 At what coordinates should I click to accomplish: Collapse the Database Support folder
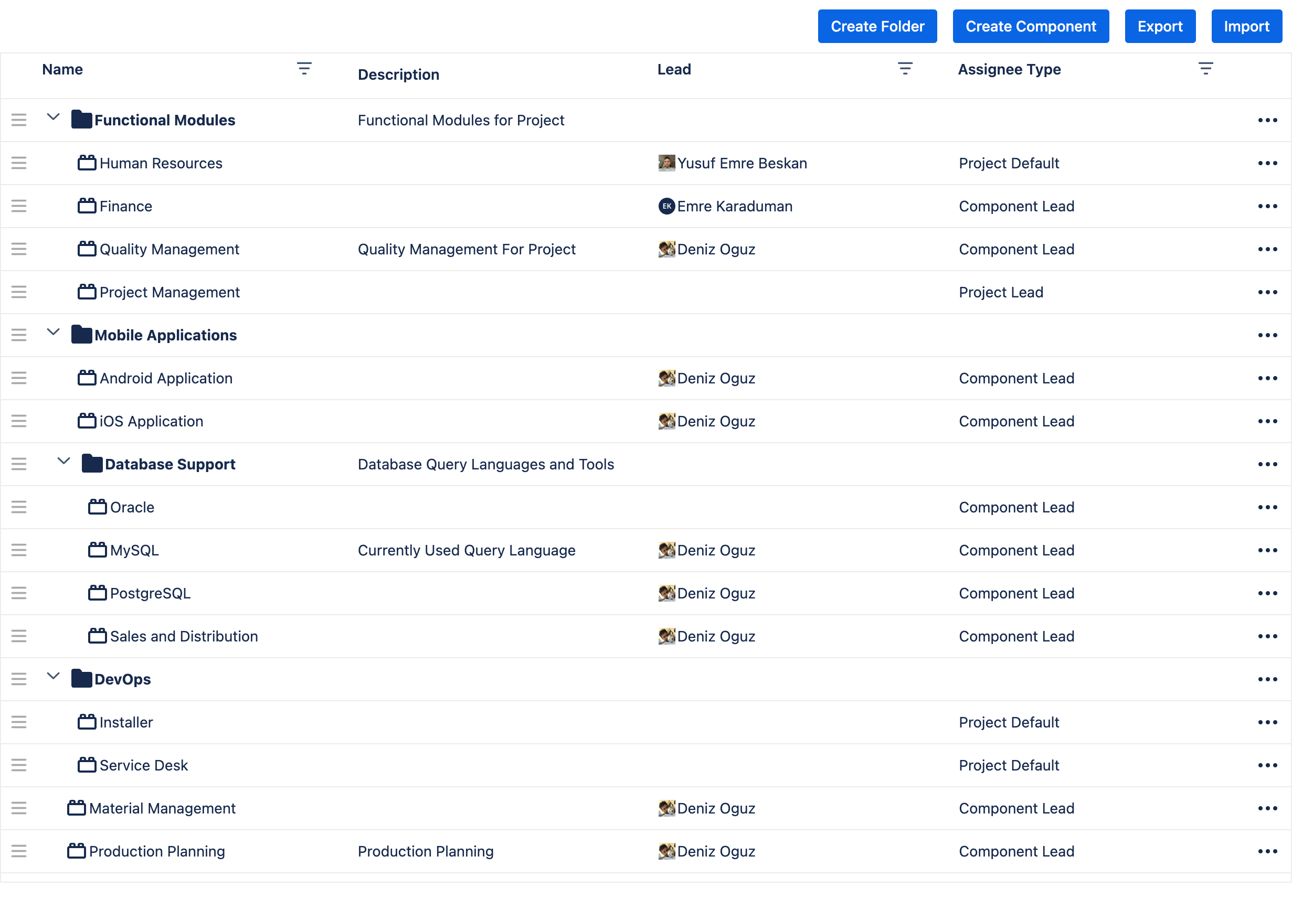tap(64, 460)
